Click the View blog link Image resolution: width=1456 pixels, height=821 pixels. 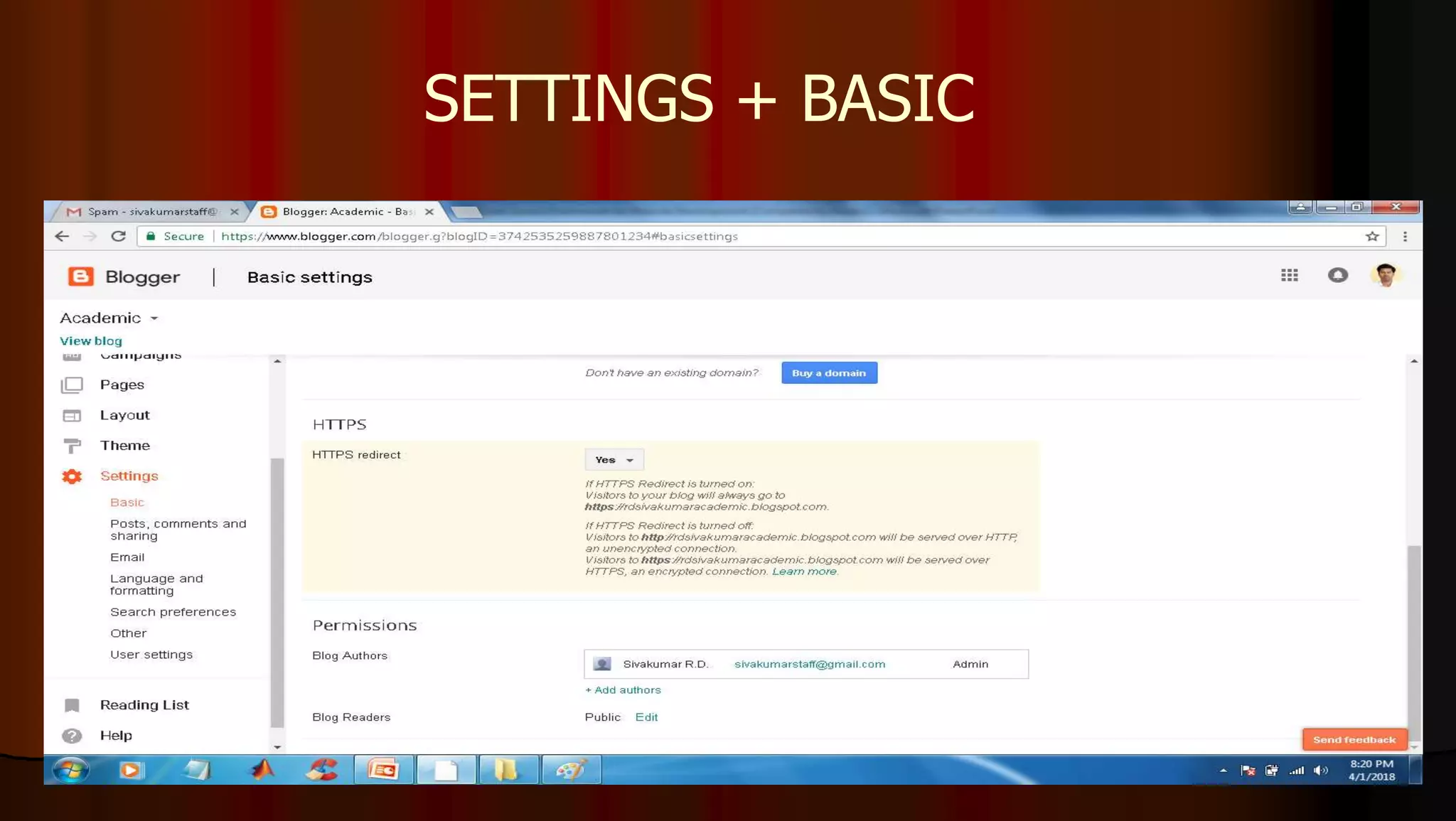[90, 341]
